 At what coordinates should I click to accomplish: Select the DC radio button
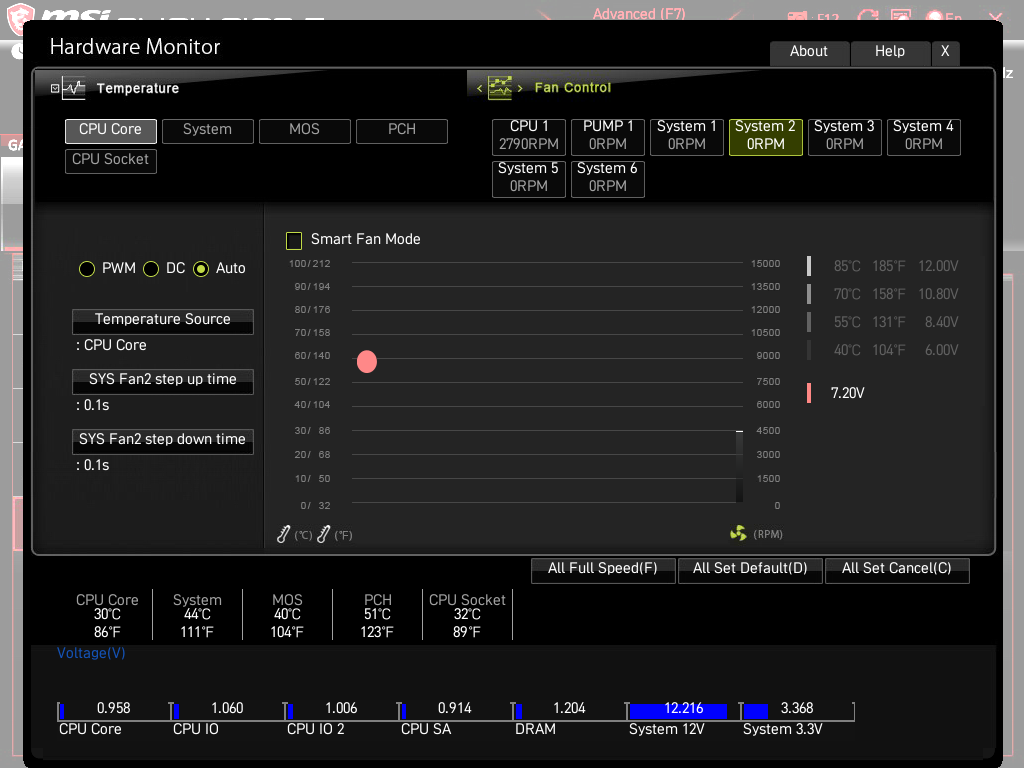pyautogui.click(x=151, y=269)
